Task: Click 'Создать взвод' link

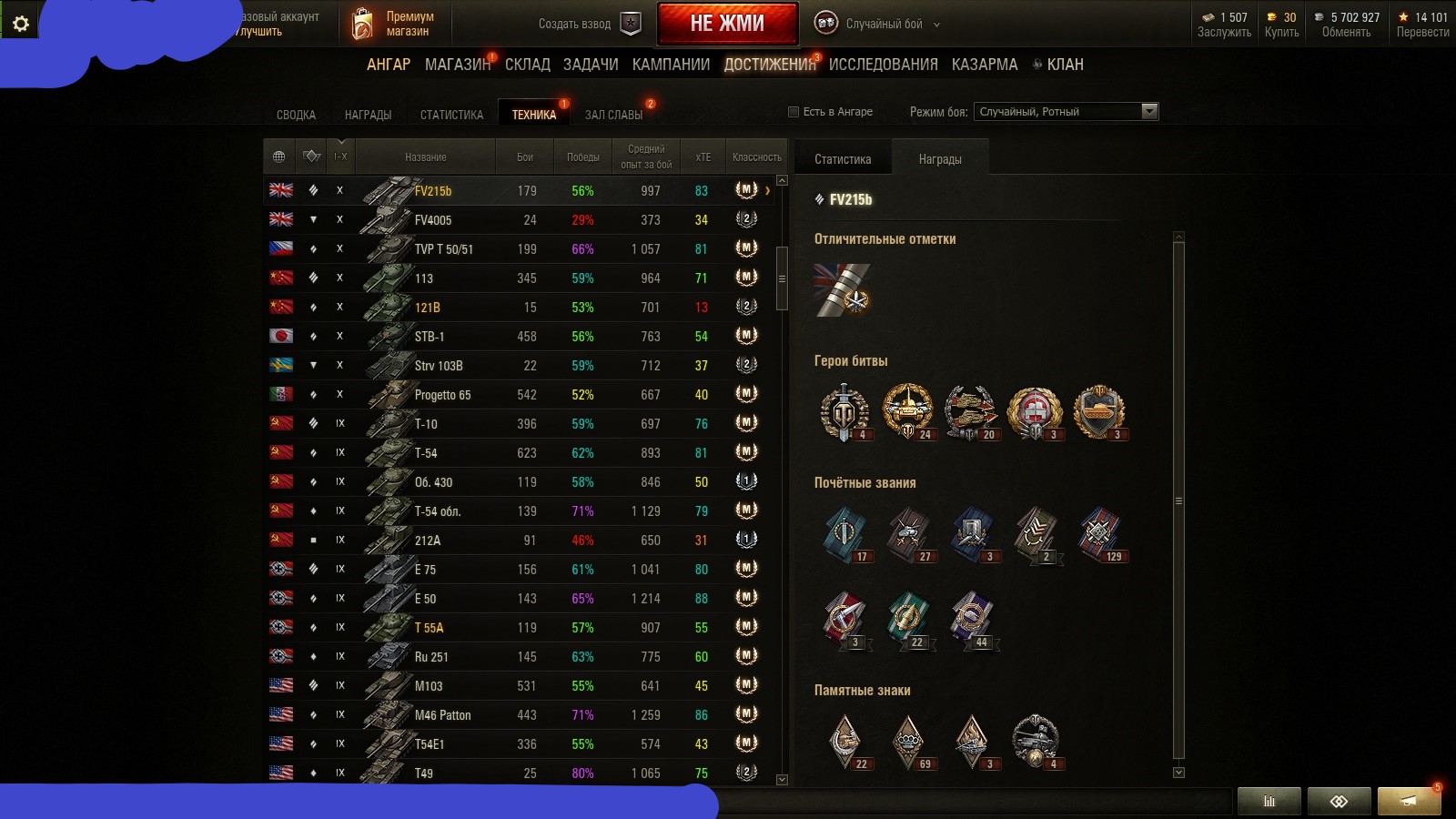Action: 574,25
